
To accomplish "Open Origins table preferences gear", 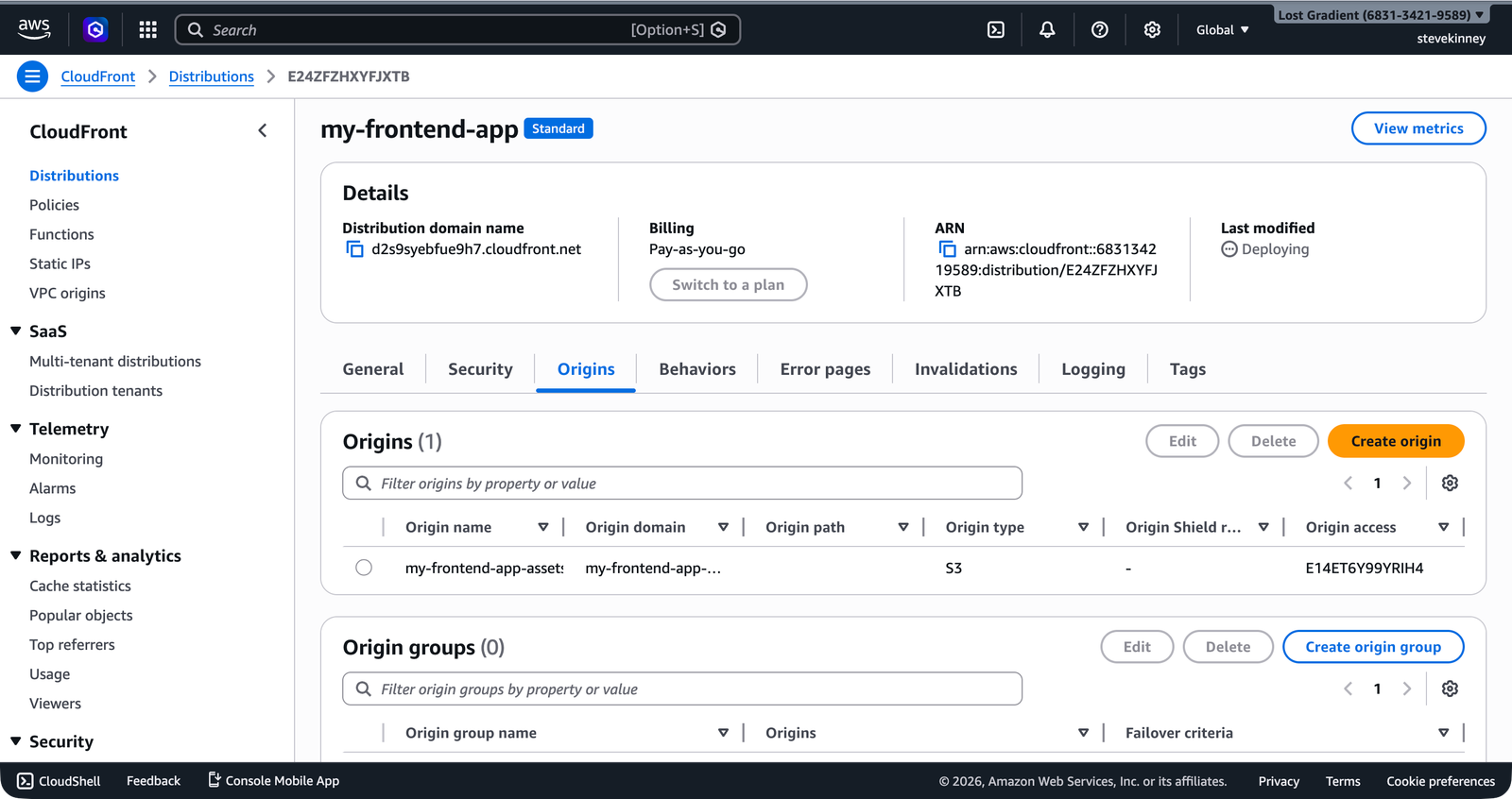I will point(1450,484).
